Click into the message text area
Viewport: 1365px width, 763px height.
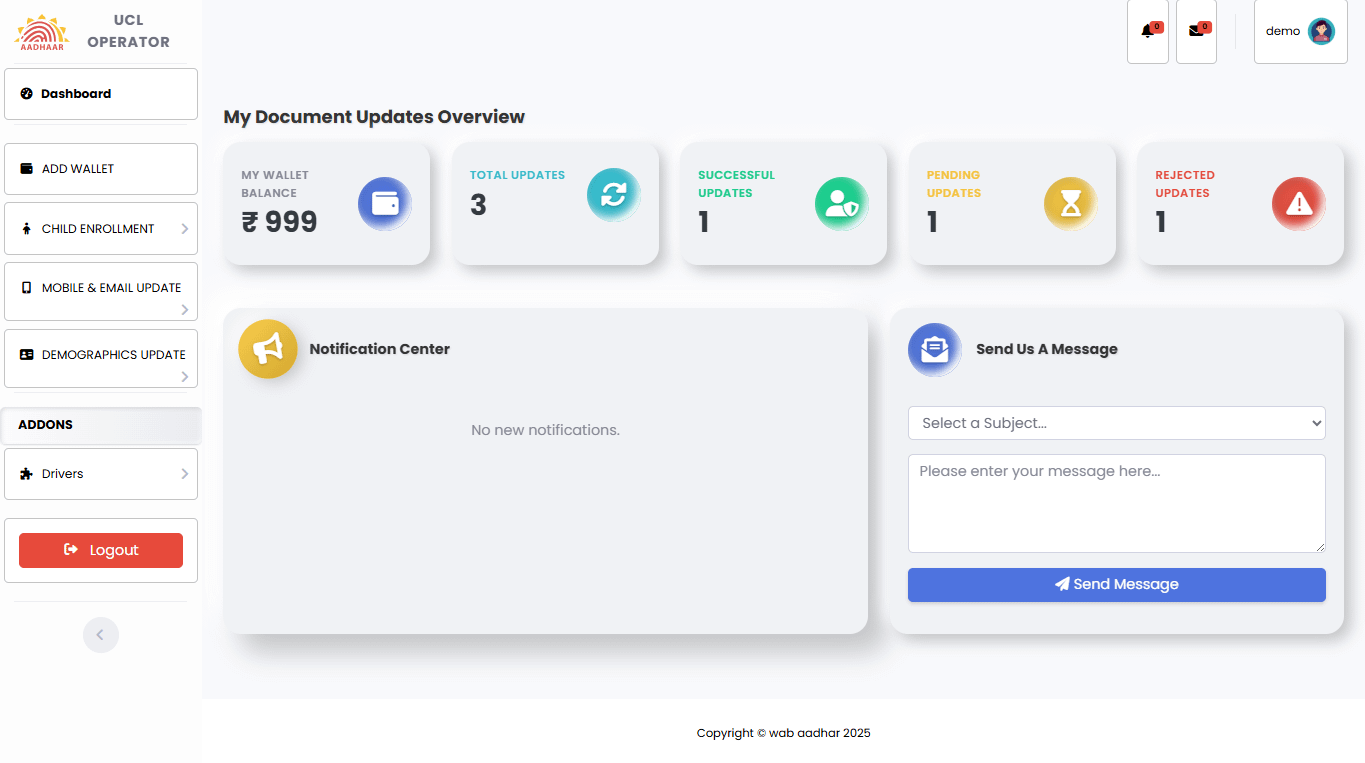pyautogui.click(x=1116, y=504)
